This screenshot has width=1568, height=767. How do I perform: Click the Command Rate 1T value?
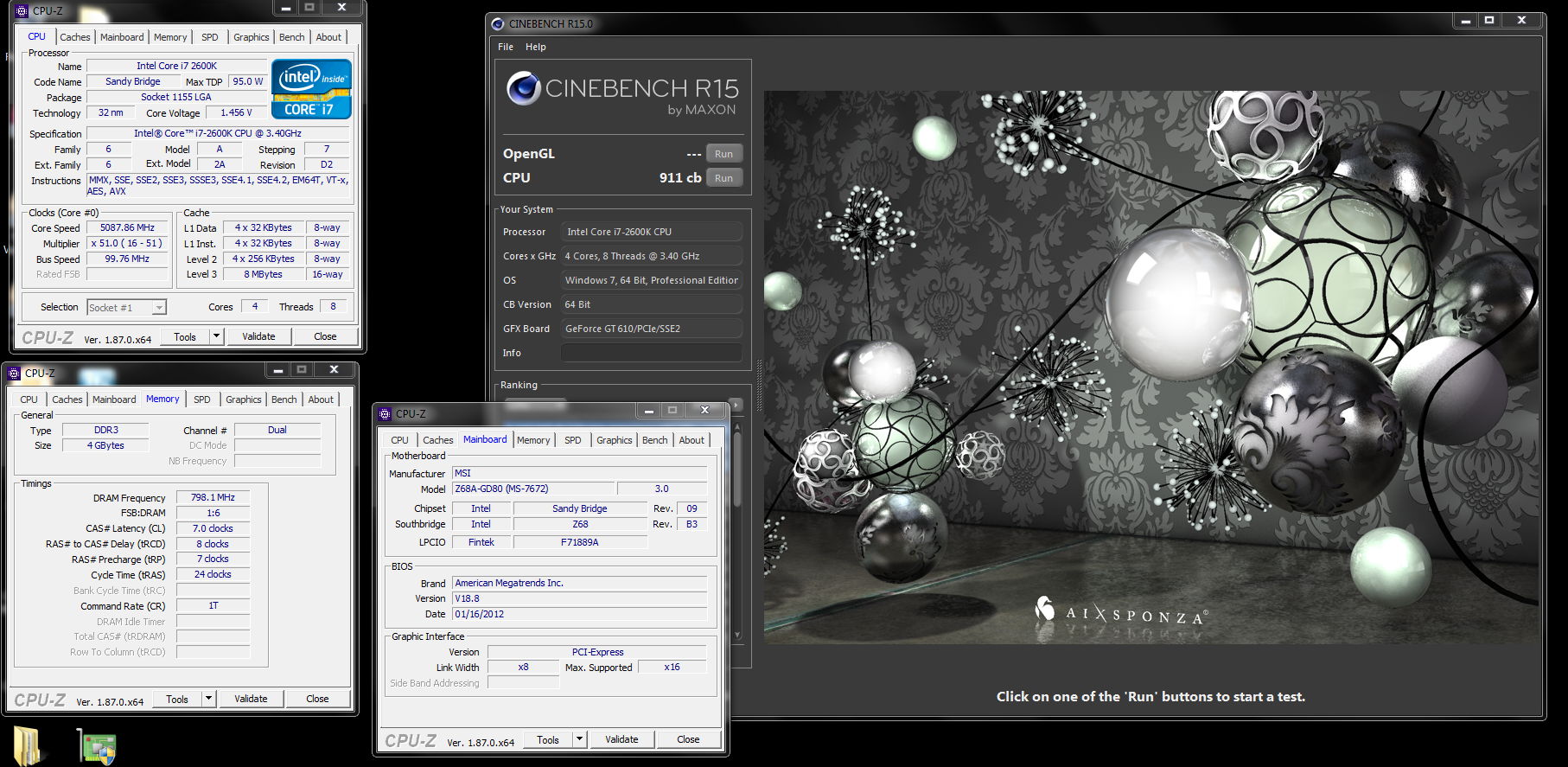click(x=214, y=606)
